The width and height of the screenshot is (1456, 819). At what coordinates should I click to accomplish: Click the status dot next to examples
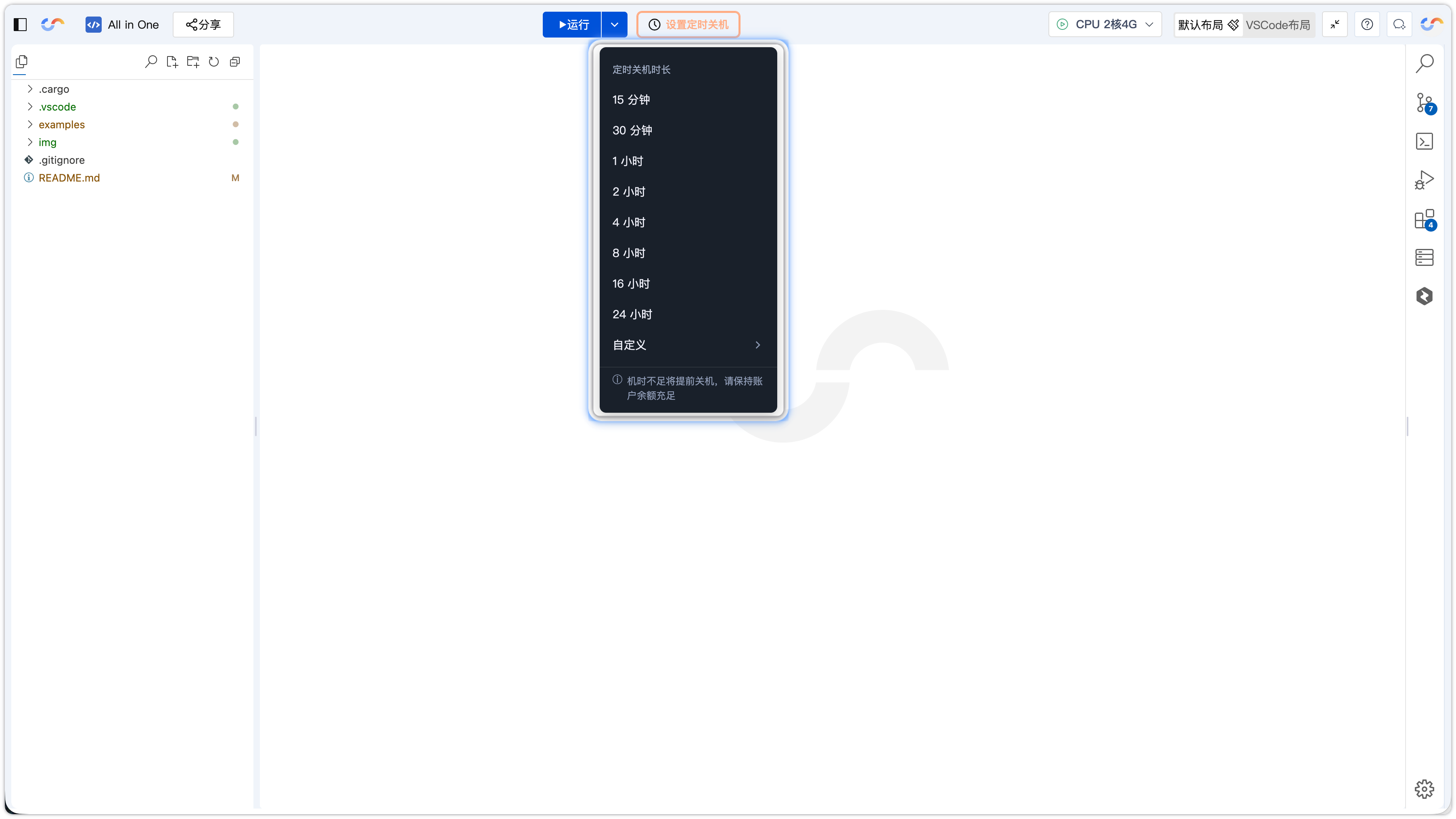[x=236, y=124]
